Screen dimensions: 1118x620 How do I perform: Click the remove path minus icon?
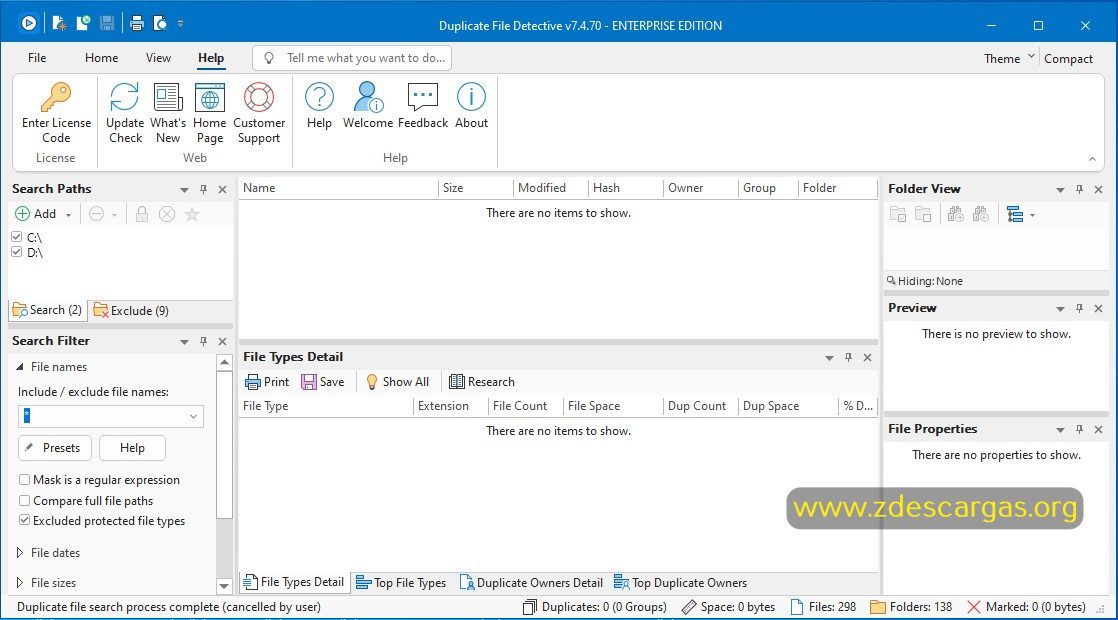(96, 214)
